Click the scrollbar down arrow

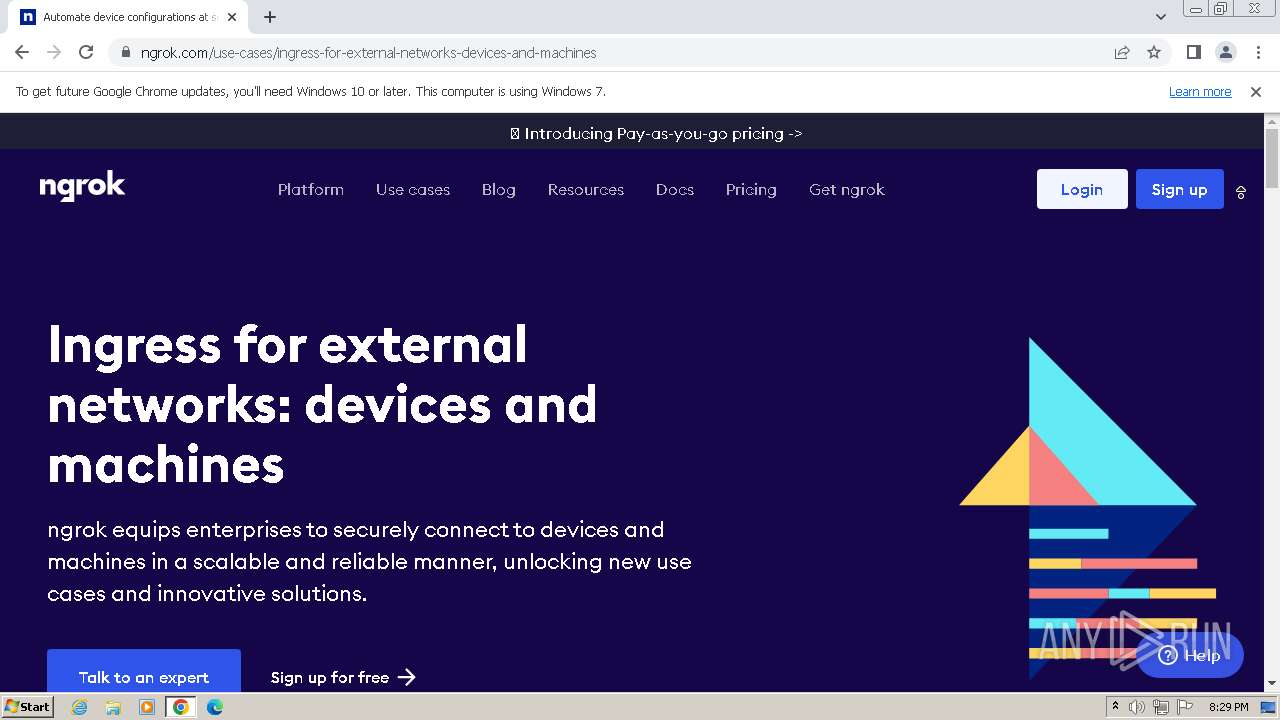tap(1272, 684)
